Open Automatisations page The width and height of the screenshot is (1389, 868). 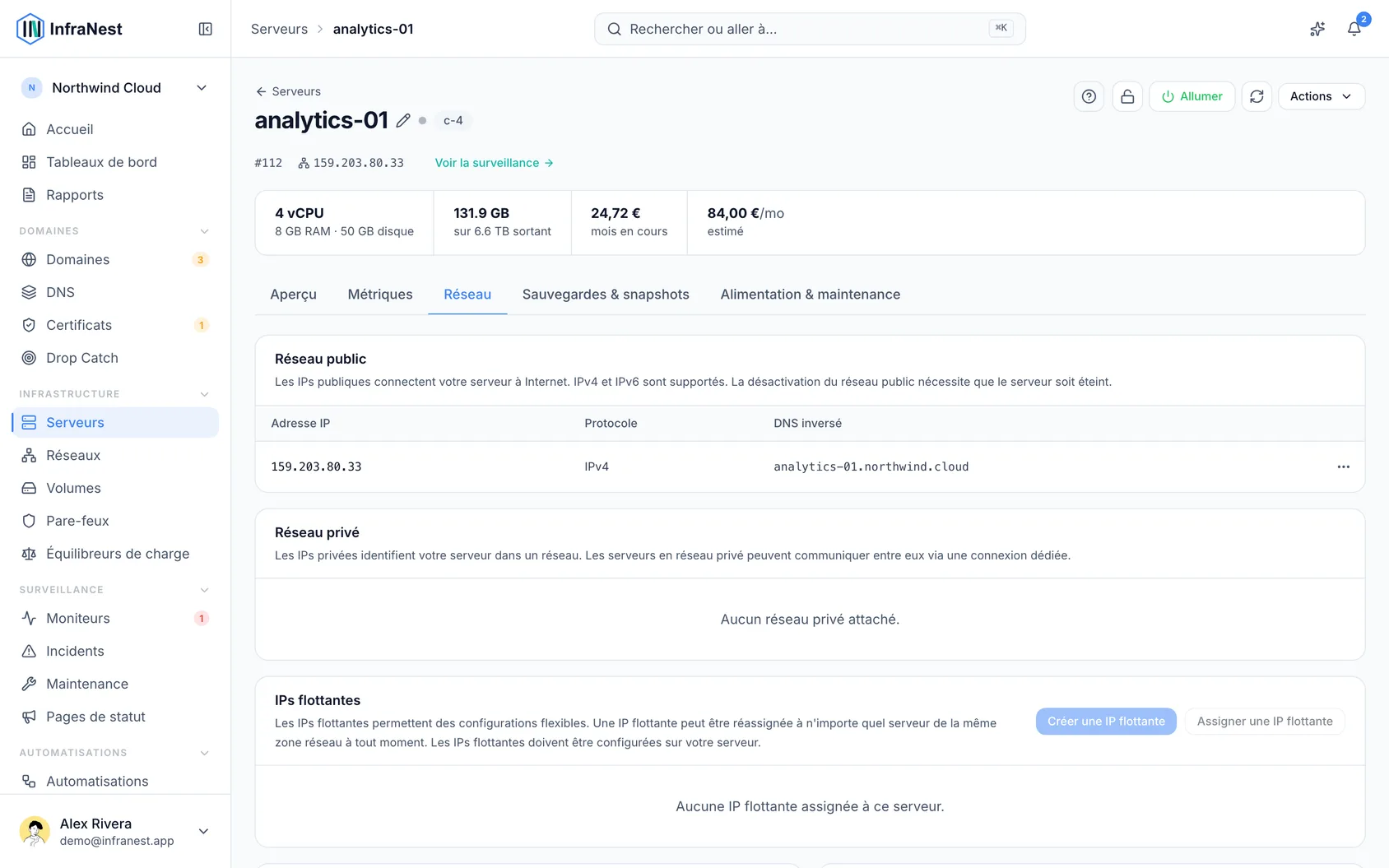point(115,781)
